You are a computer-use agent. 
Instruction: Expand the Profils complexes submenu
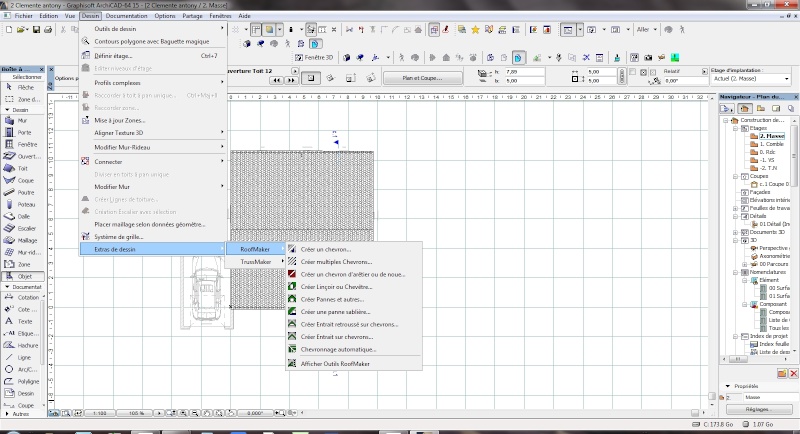coord(152,83)
